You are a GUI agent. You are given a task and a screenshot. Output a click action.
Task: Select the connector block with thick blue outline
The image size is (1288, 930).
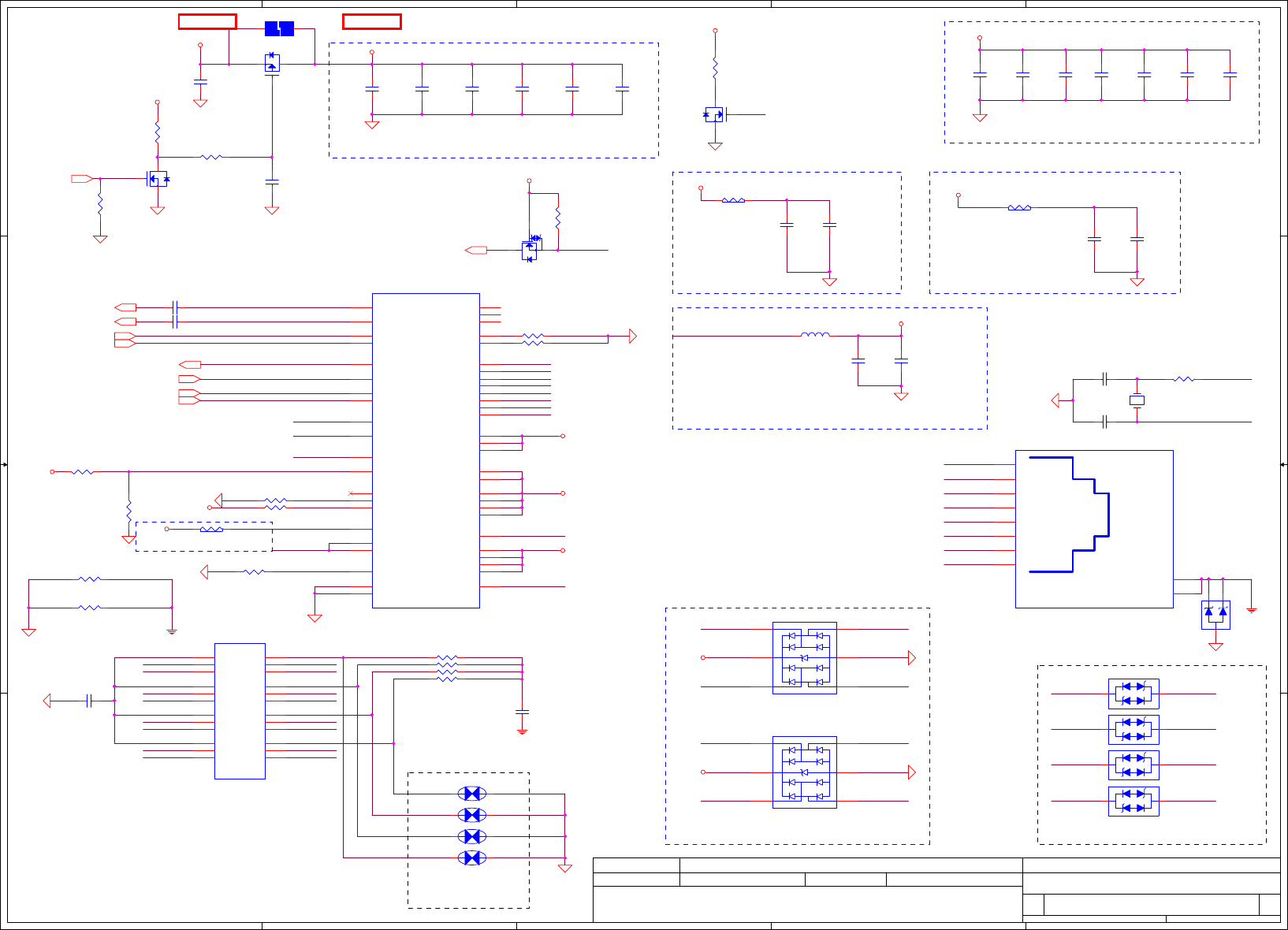click(x=1094, y=529)
